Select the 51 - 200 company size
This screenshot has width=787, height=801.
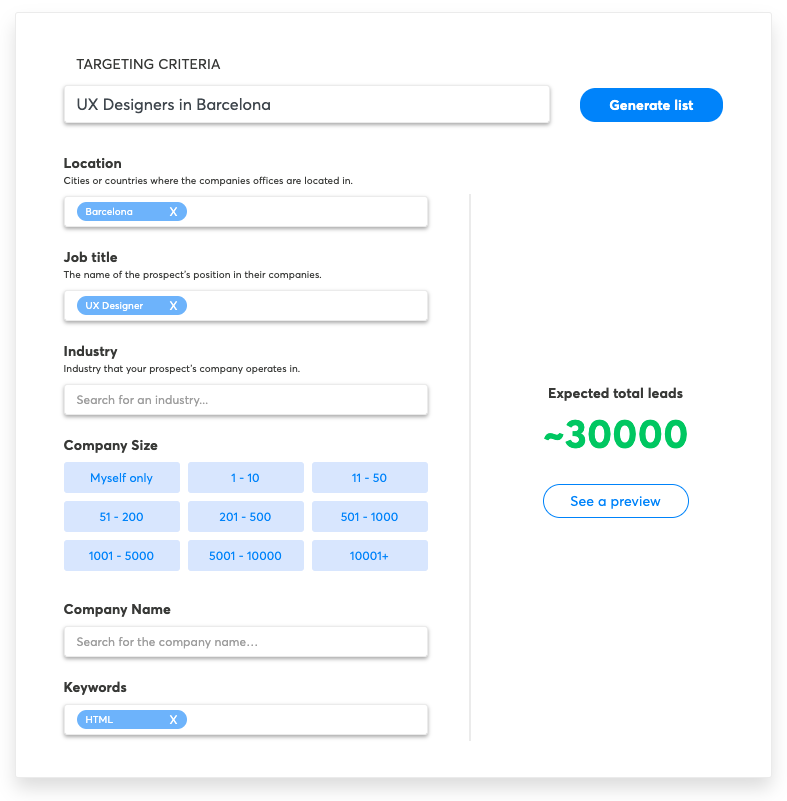[122, 516]
